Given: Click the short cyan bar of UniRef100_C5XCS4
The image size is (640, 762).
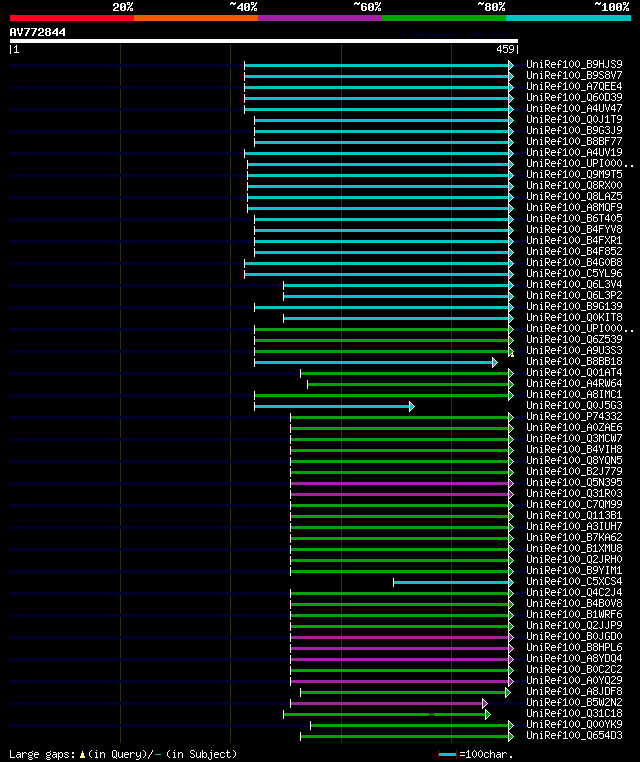Looking at the screenshot, I should coord(453,582).
